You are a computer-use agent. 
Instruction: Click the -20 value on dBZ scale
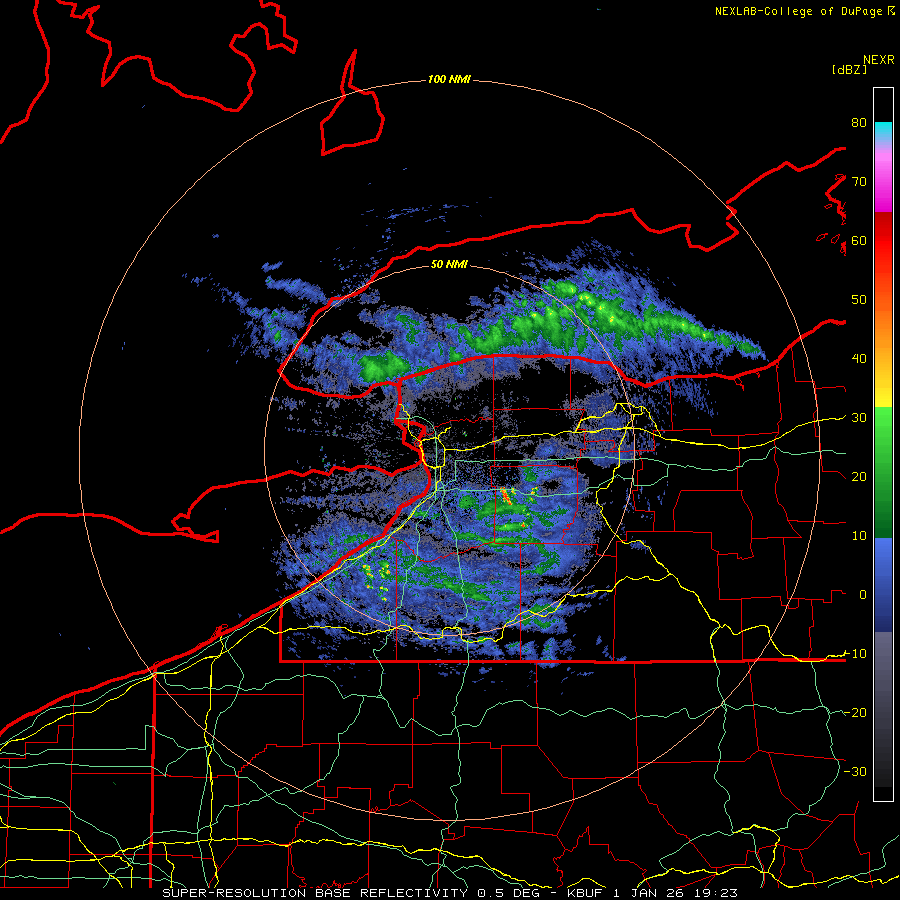[x=855, y=712]
